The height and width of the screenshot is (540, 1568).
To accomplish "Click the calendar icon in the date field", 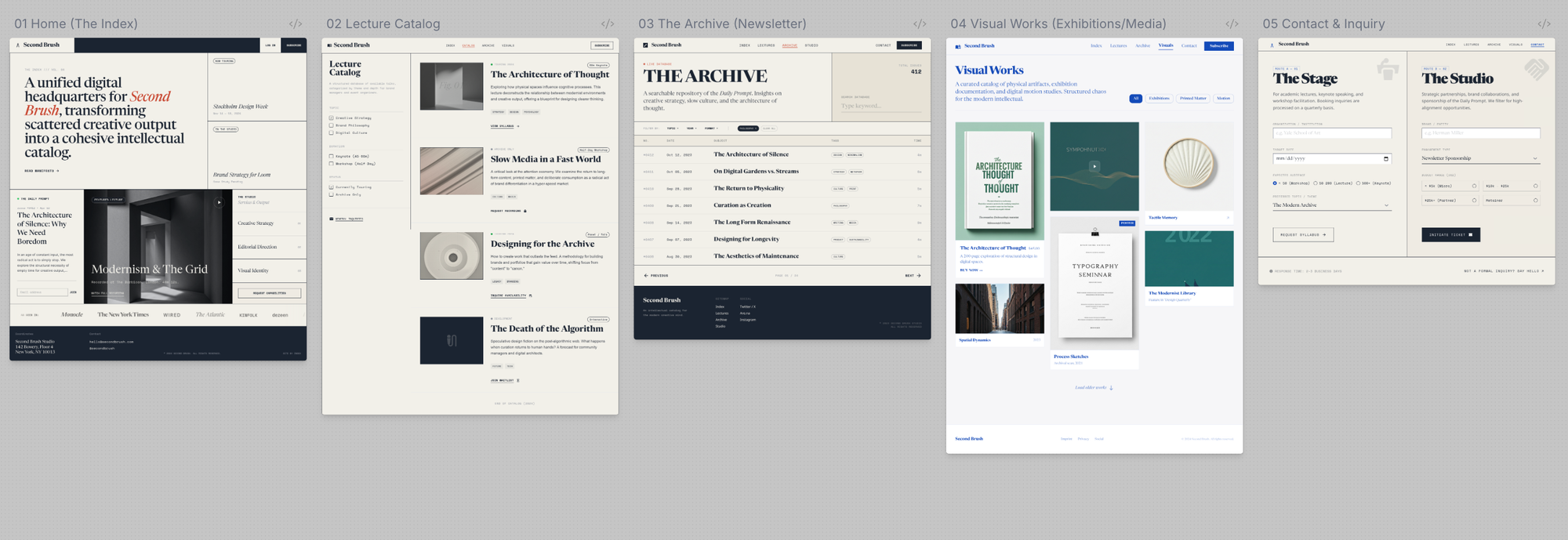I will click(x=1386, y=159).
